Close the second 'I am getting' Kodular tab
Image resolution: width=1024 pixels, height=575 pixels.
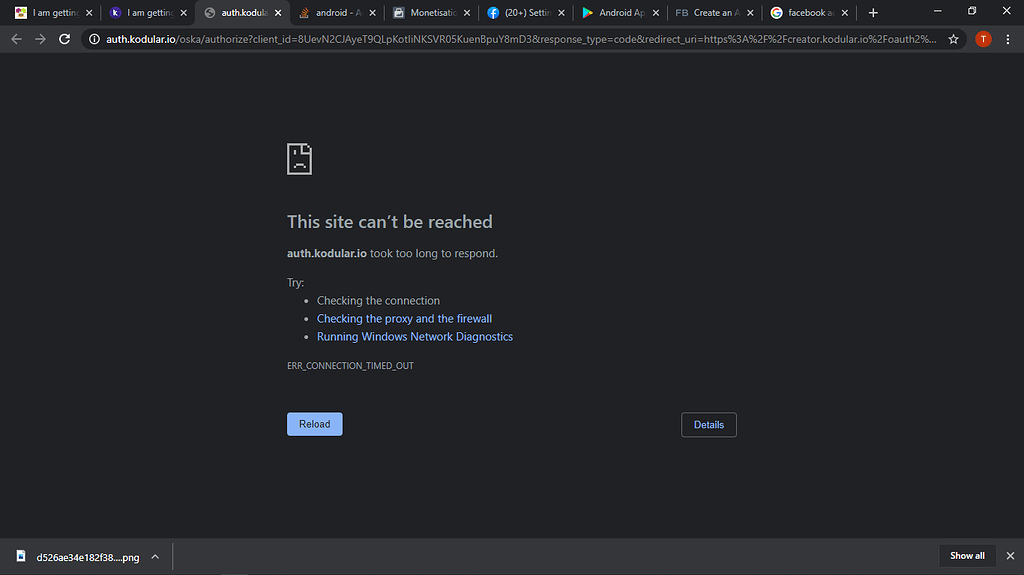coord(184,12)
